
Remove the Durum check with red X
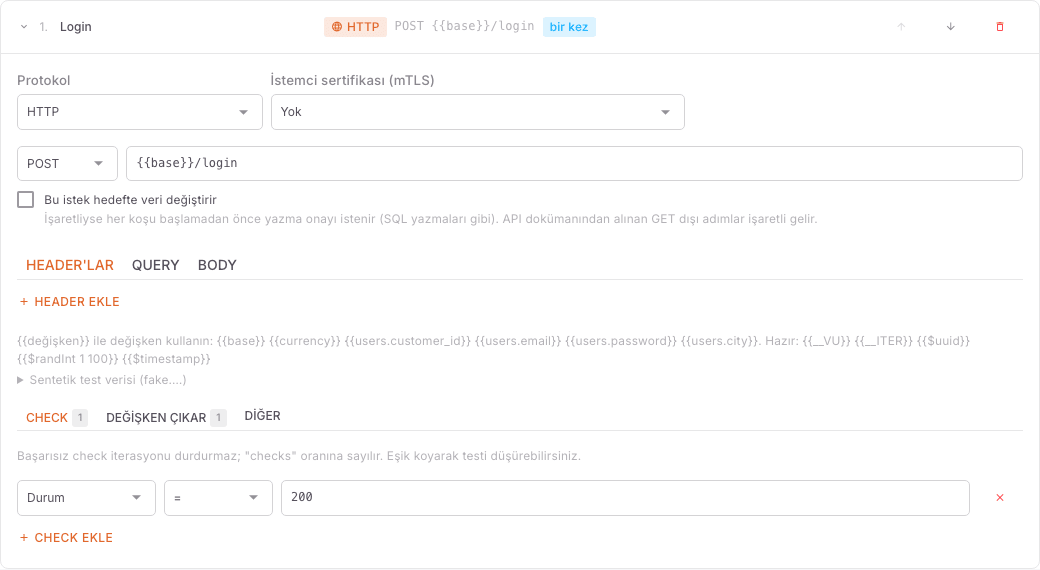coord(1000,498)
